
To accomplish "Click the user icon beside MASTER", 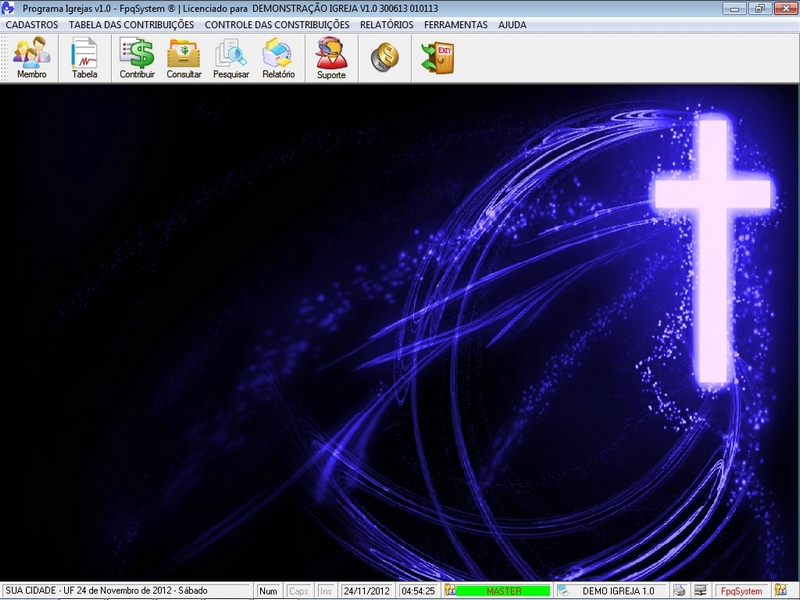I will pyautogui.click(x=450, y=590).
